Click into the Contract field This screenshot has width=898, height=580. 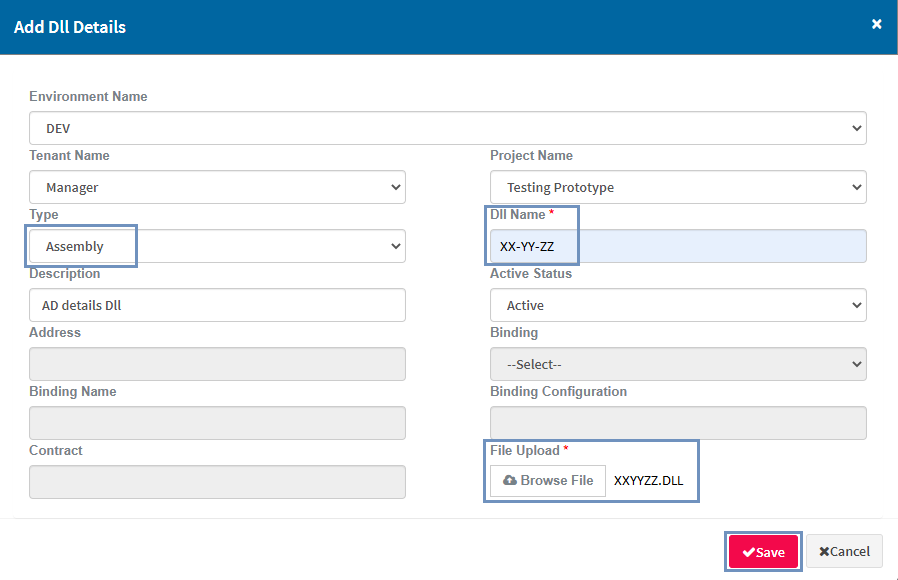(x=217, y=482)
